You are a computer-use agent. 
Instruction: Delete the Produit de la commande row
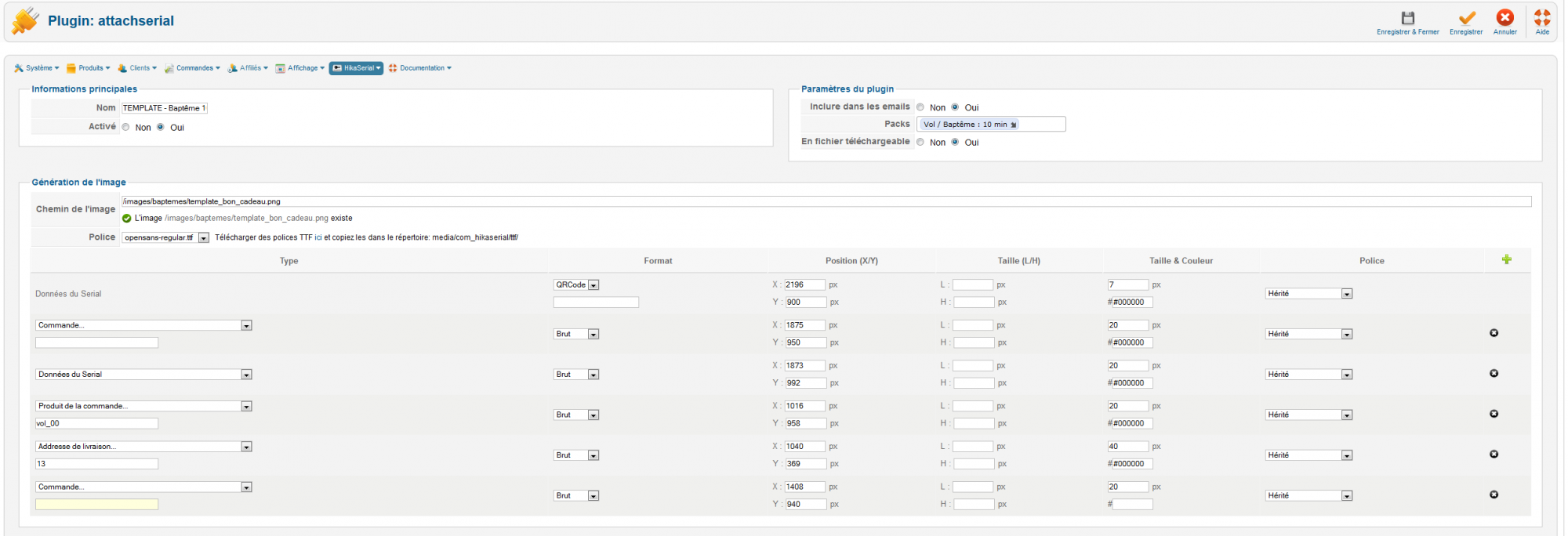1494,414
